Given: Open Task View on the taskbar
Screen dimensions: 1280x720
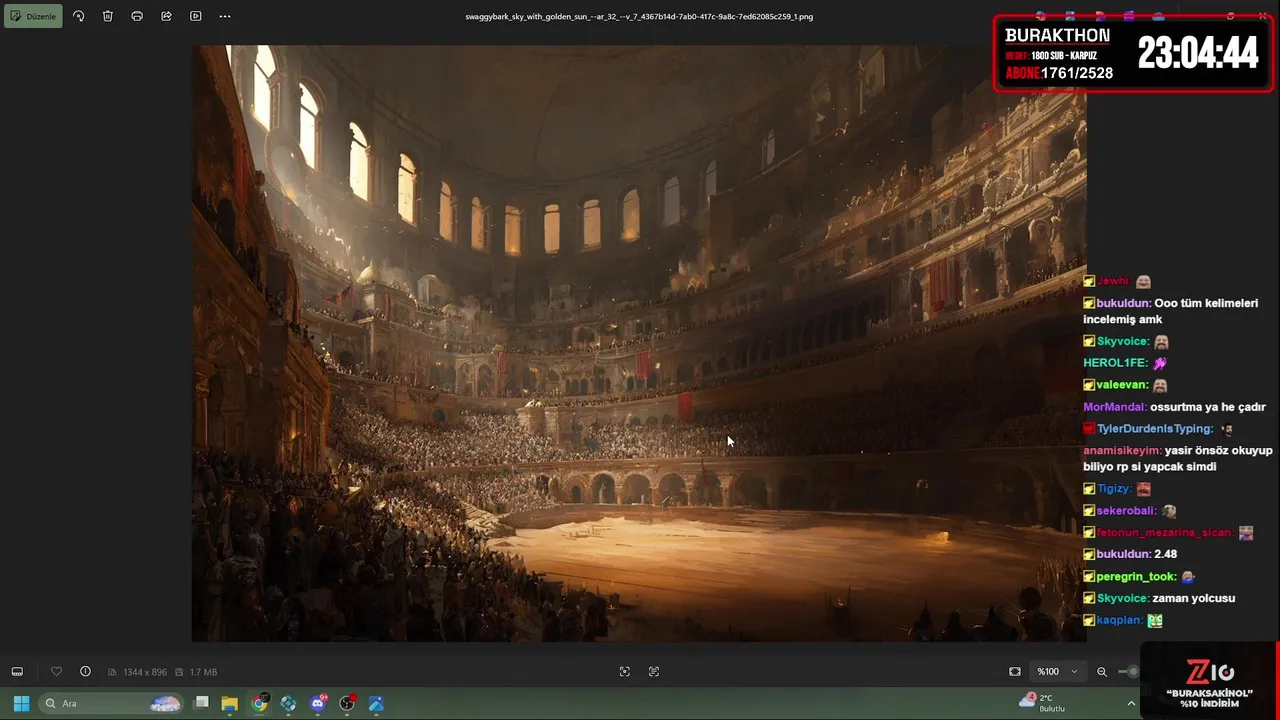Looking at the screenshot, I should point(201,703).
